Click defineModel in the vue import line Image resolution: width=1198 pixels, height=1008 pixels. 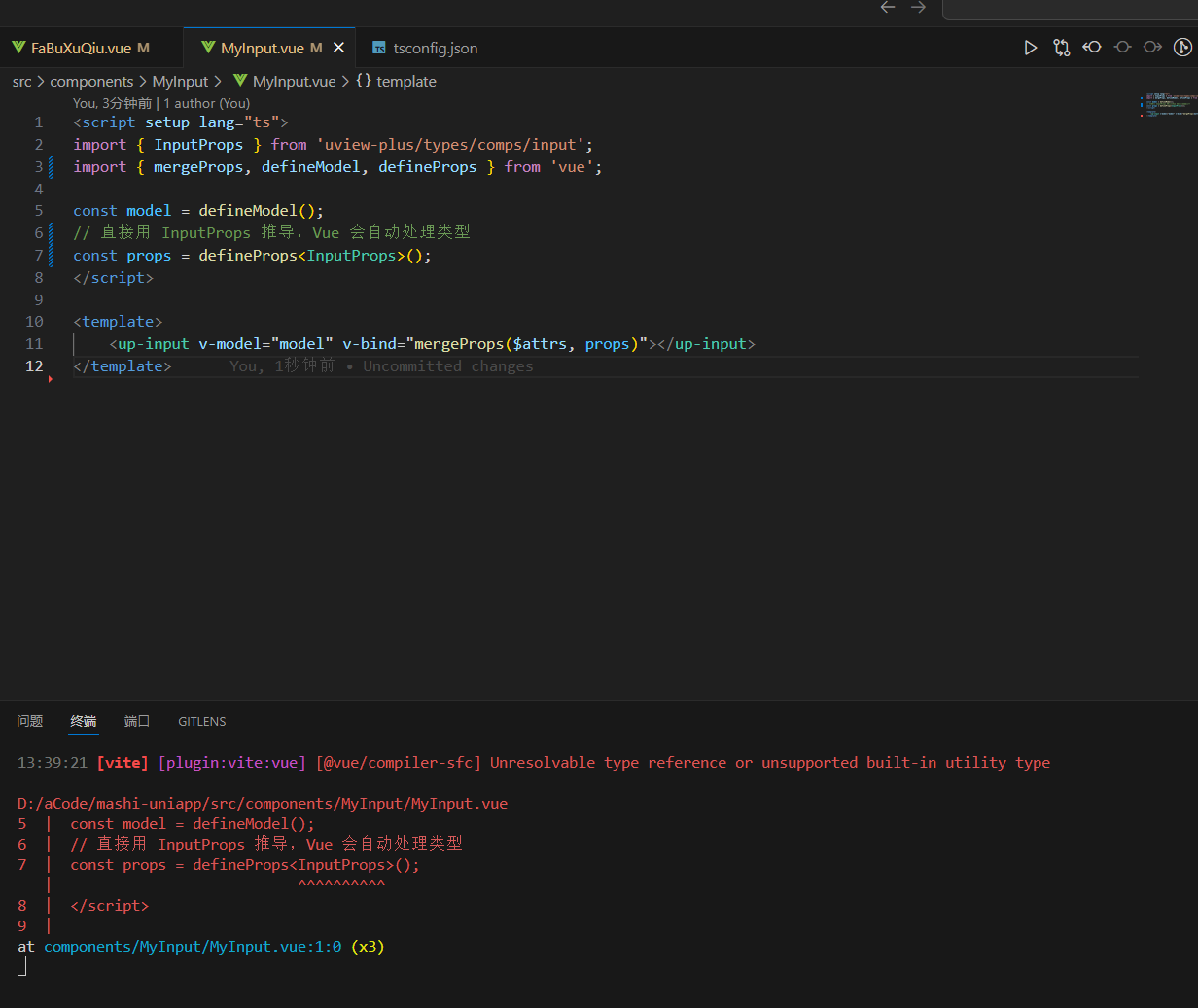click(311, 167)
